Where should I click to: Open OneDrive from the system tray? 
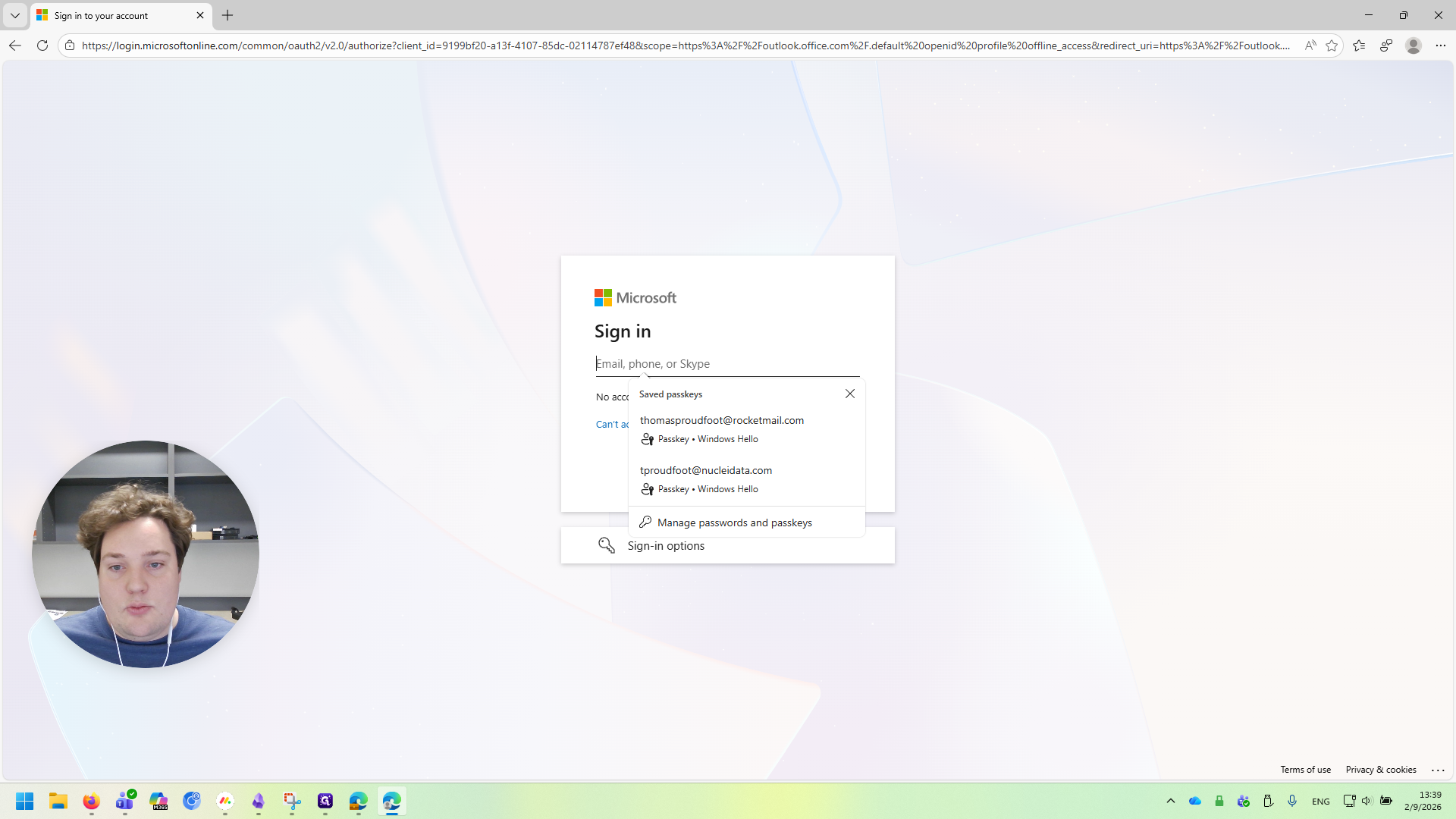click(x=1195, y=801)
